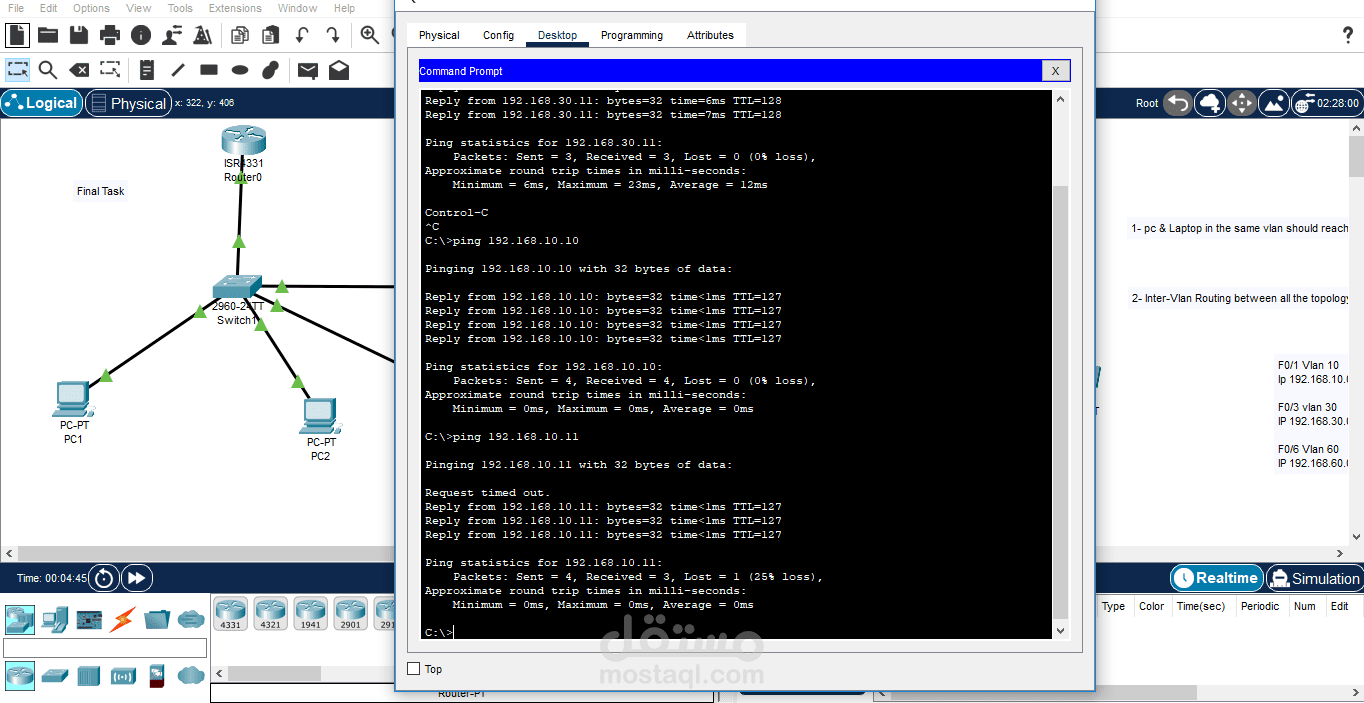Click the Print icon in the toolbar
1364x703 pixels.
[110, 35]
